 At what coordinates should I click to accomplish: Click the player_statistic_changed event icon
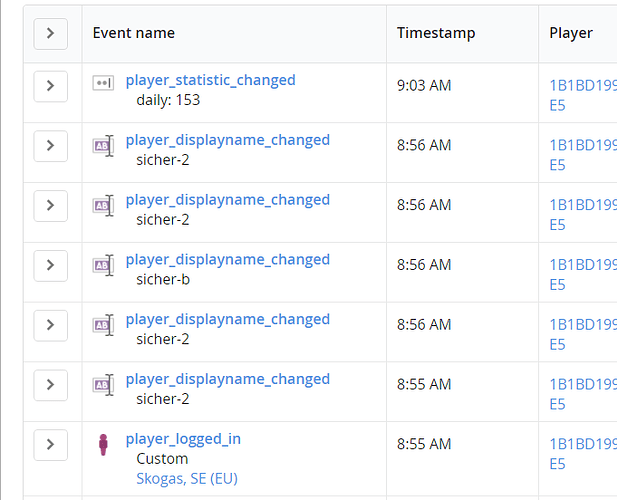coord(103,83)
